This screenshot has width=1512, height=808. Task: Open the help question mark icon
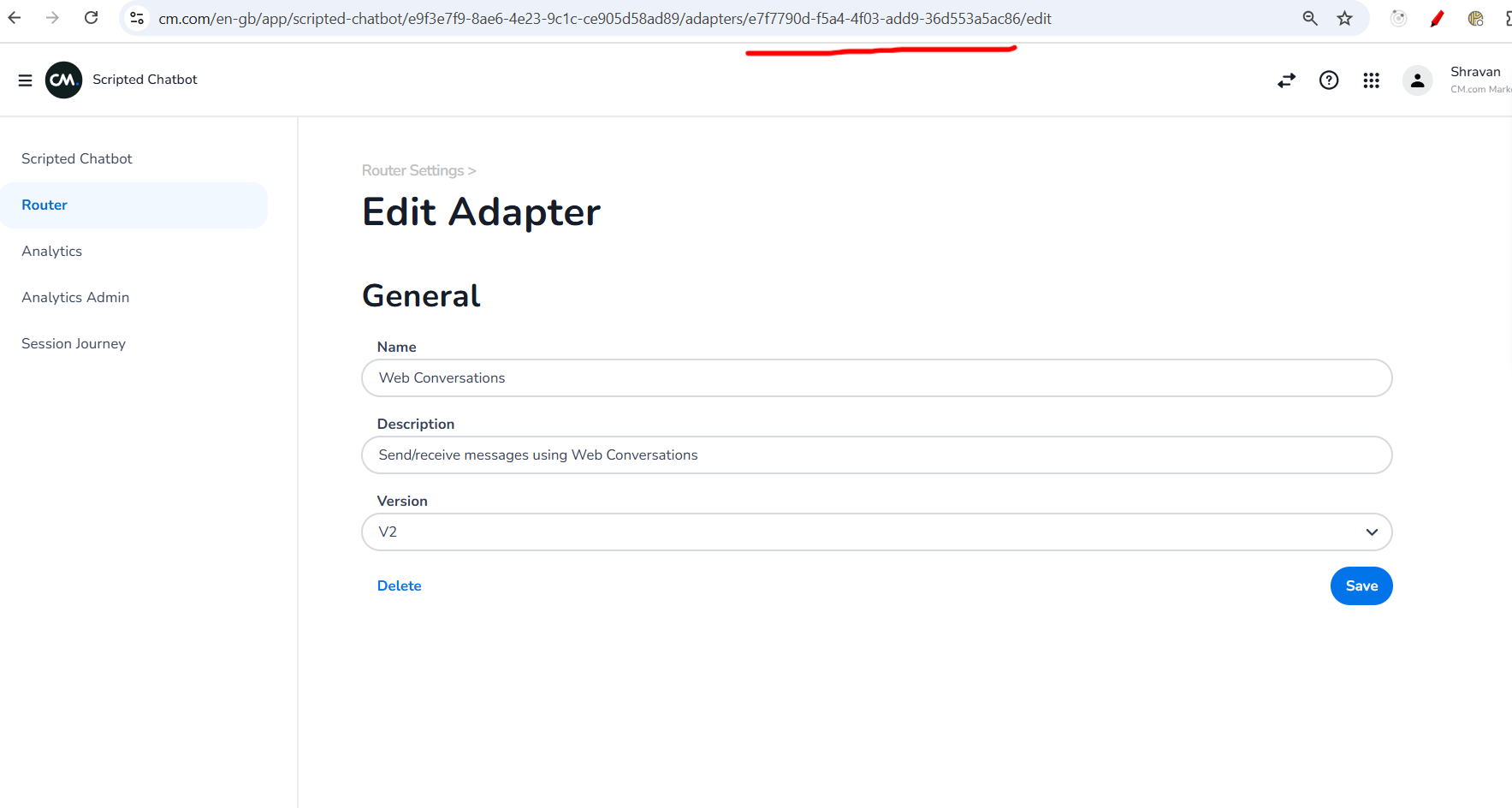pos(1329,80)
